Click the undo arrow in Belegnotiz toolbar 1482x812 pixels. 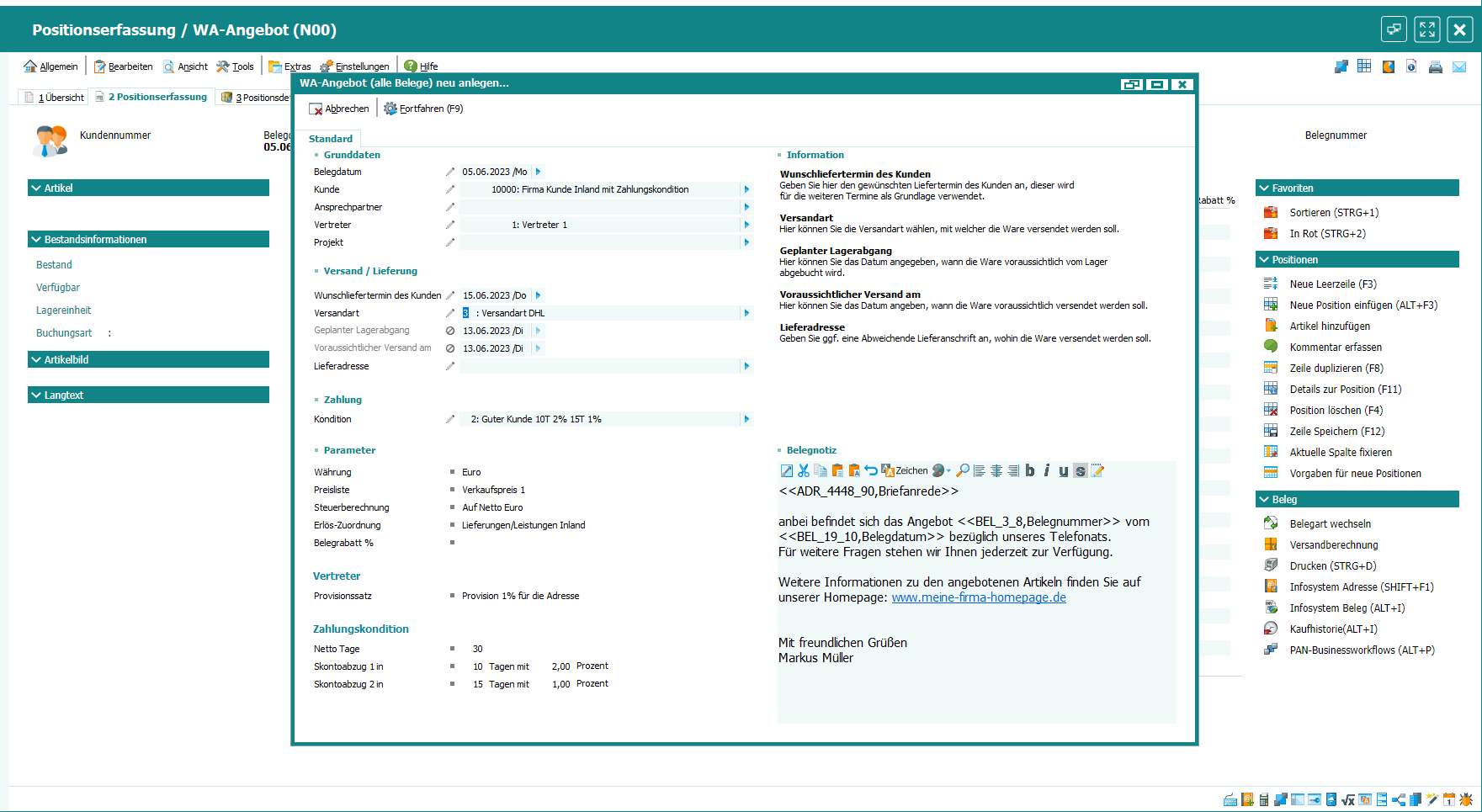(x=871, y=471)
